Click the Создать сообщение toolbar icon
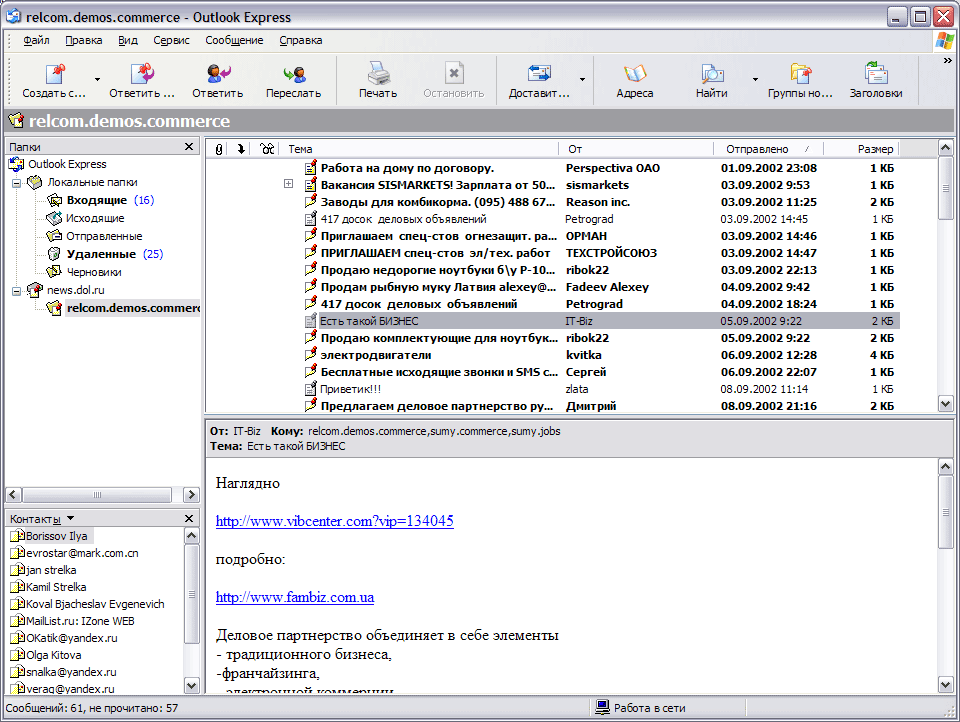 (54, 74)
